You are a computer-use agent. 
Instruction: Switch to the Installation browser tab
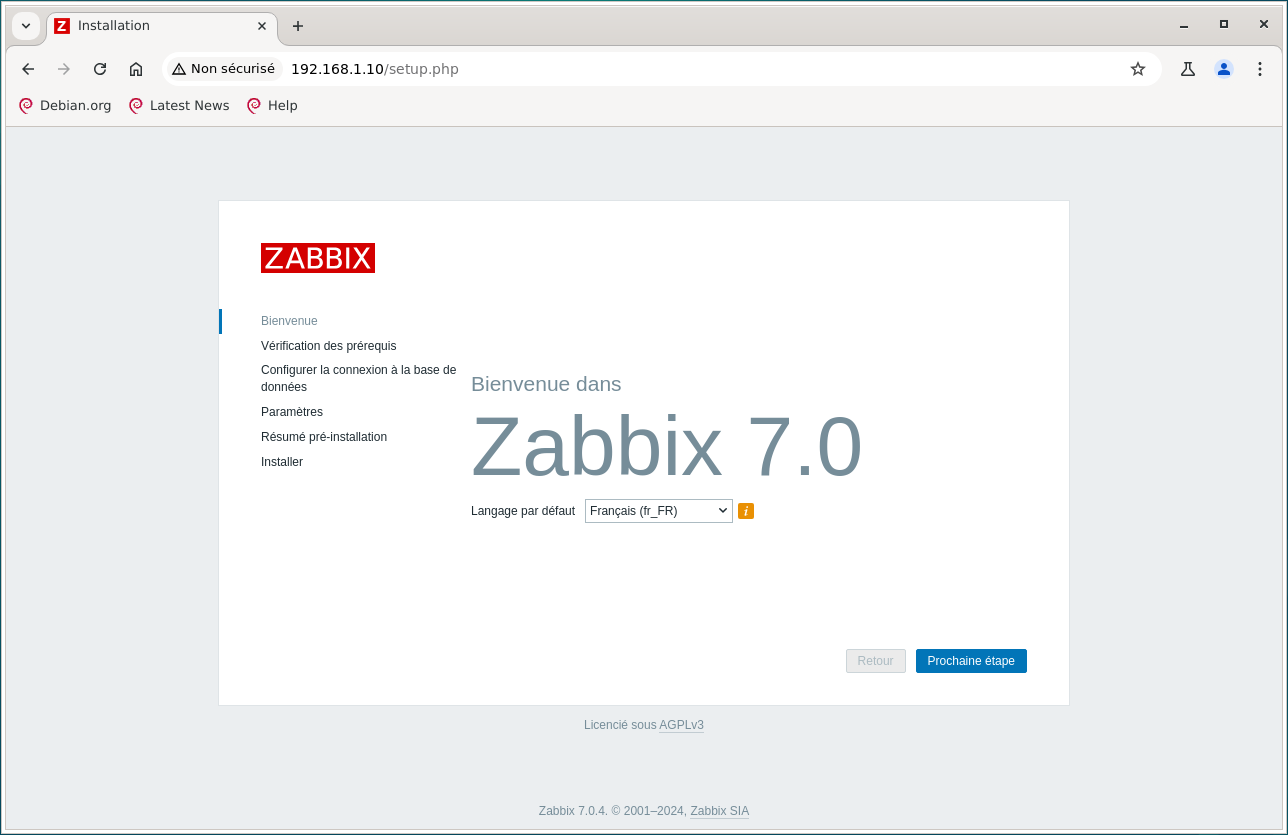coord(162,26)
